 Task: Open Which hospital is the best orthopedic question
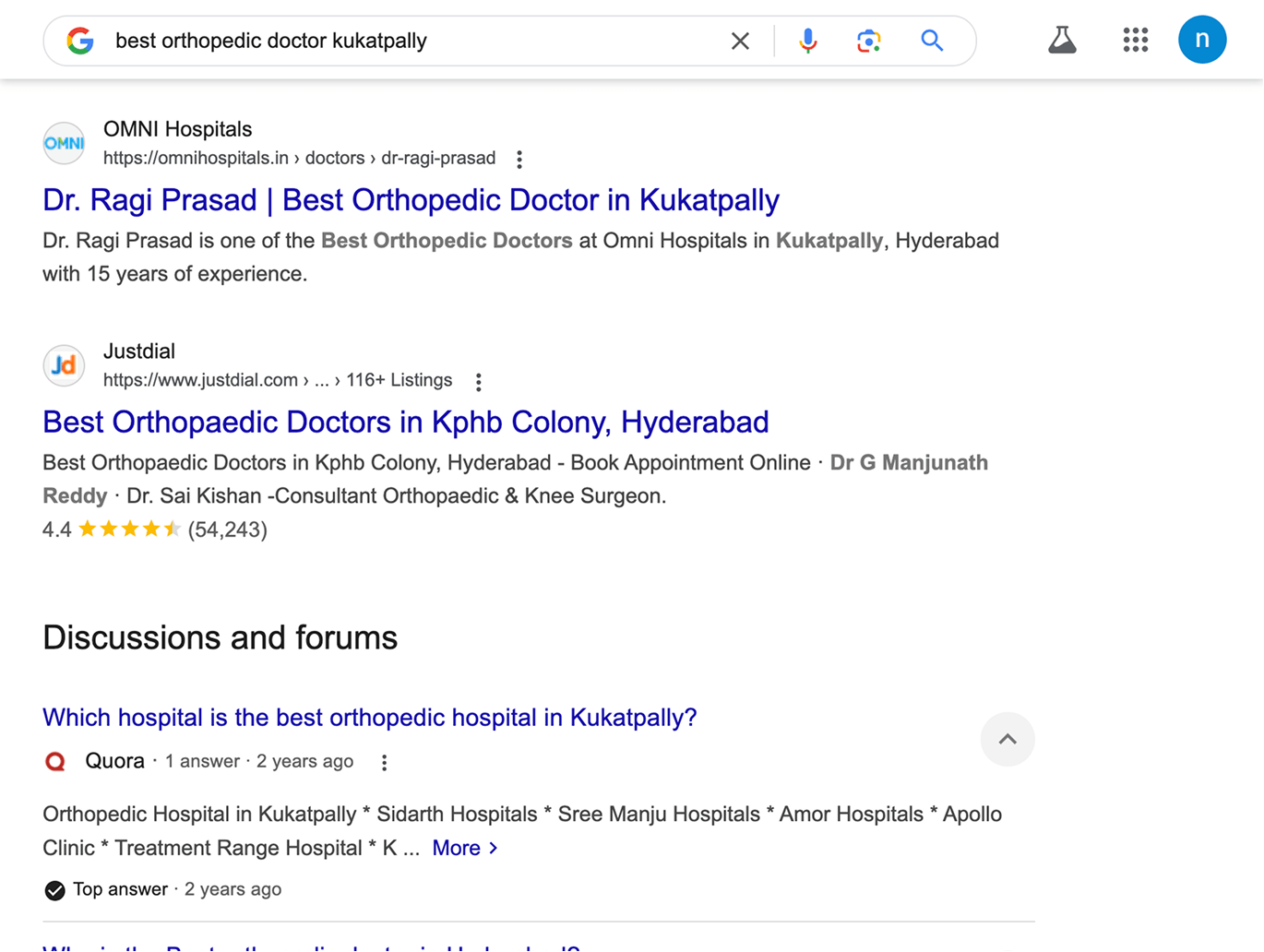[370, 718]
